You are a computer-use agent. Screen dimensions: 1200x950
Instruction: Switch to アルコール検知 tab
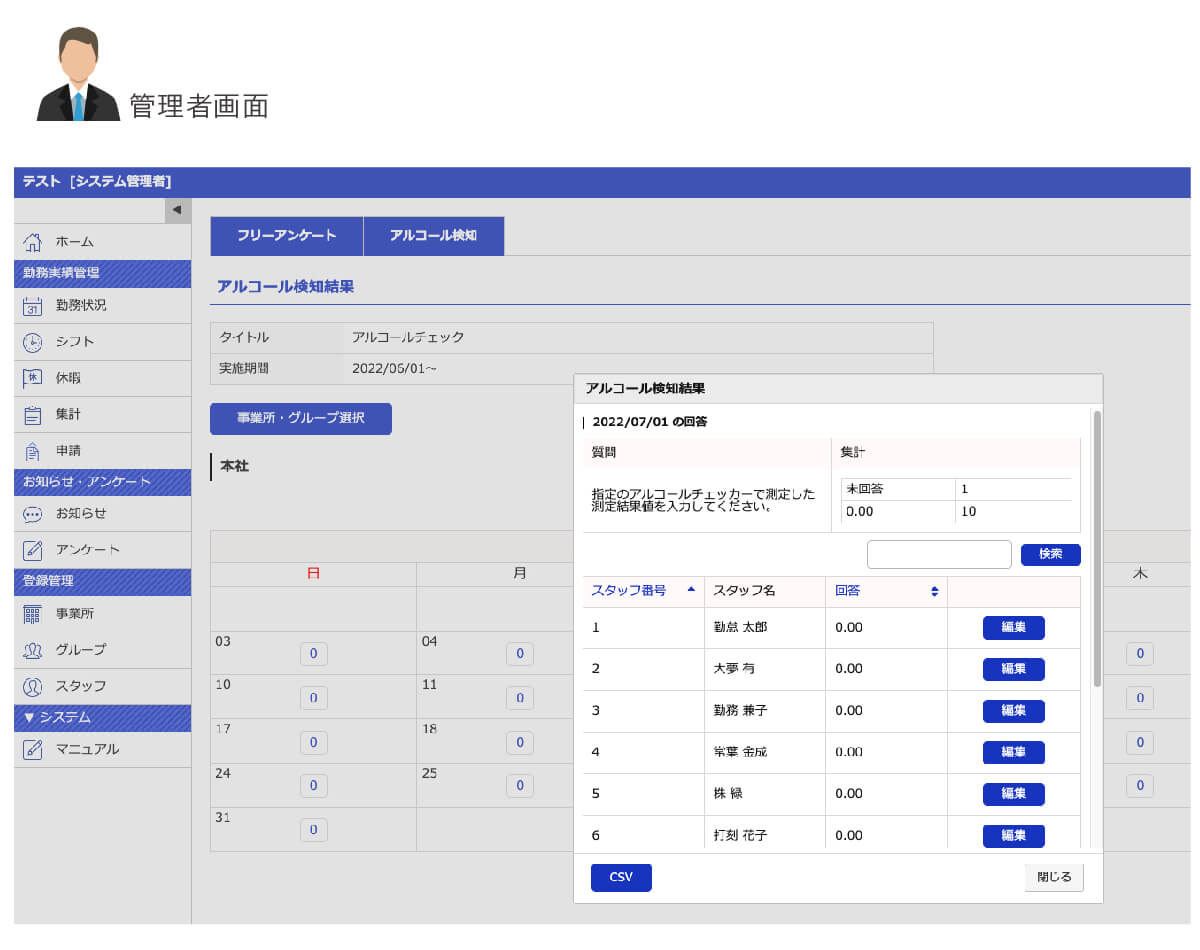click(x=433, y=236)
